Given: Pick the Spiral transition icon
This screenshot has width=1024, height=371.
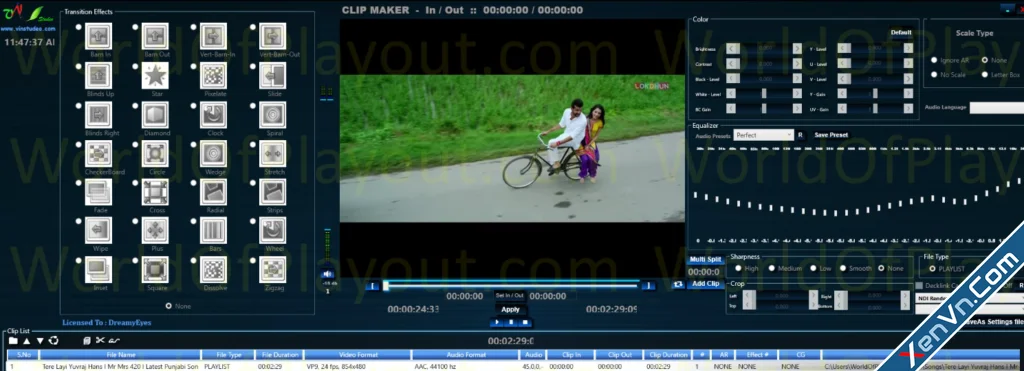Looking at the screenshot, I should click(x=272, y=115).
